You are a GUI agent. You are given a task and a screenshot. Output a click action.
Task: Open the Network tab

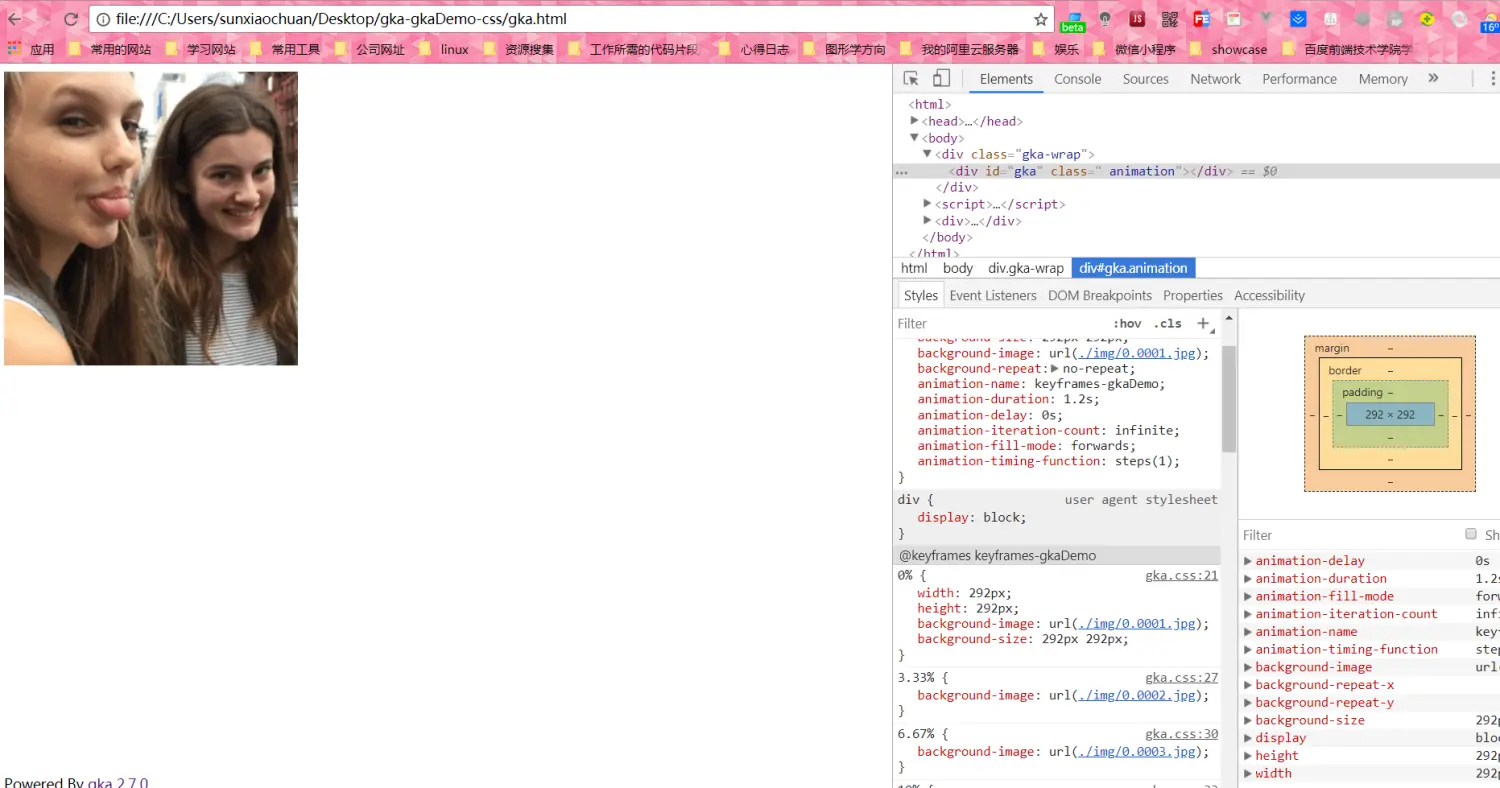[x=1215, y=79]
